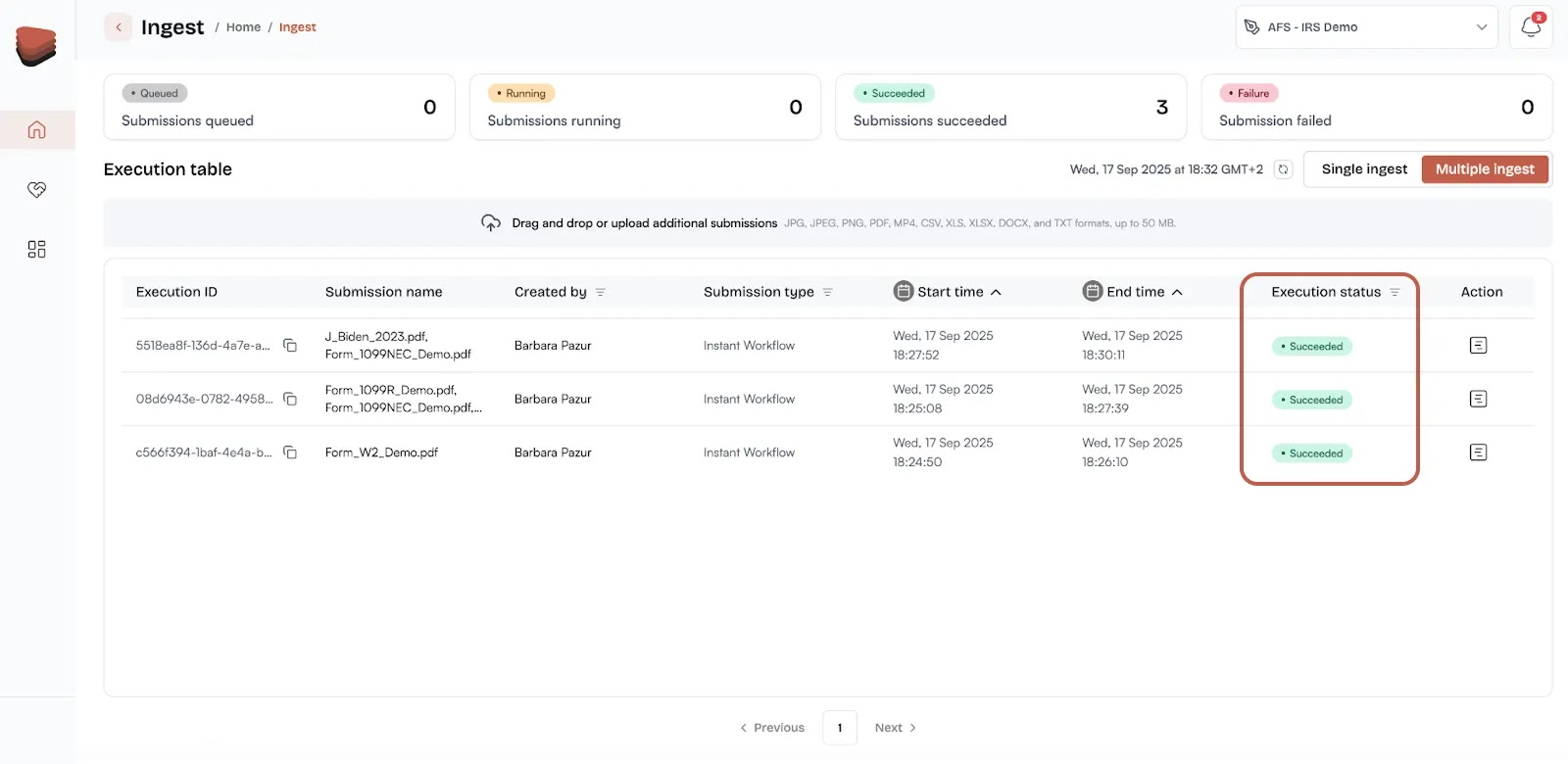Click the Start time calendar icon
The image size is (1568, 764).
click(x=904, y=291)
